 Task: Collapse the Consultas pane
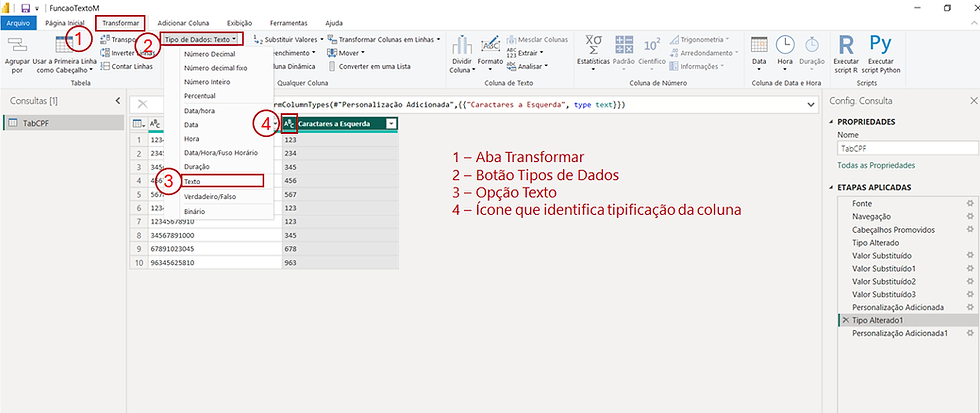click(118, 101)
